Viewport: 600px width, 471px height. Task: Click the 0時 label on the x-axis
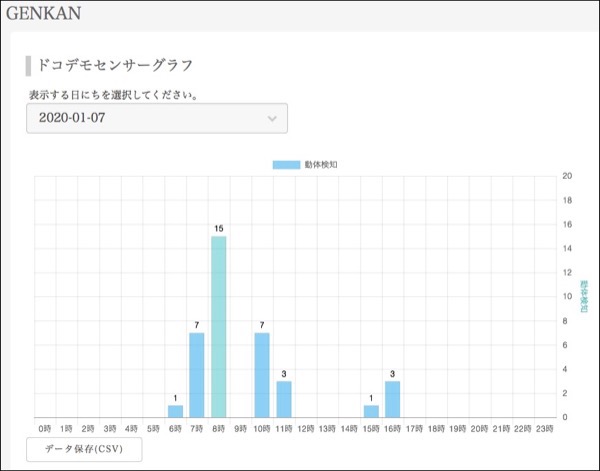pos(44,428)
